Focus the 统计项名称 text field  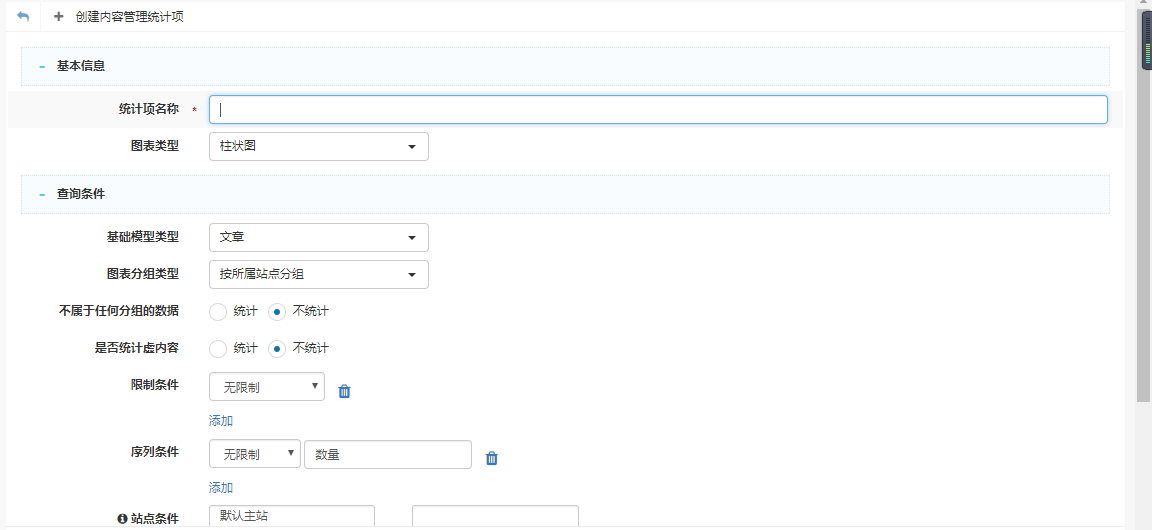[658, 110]
